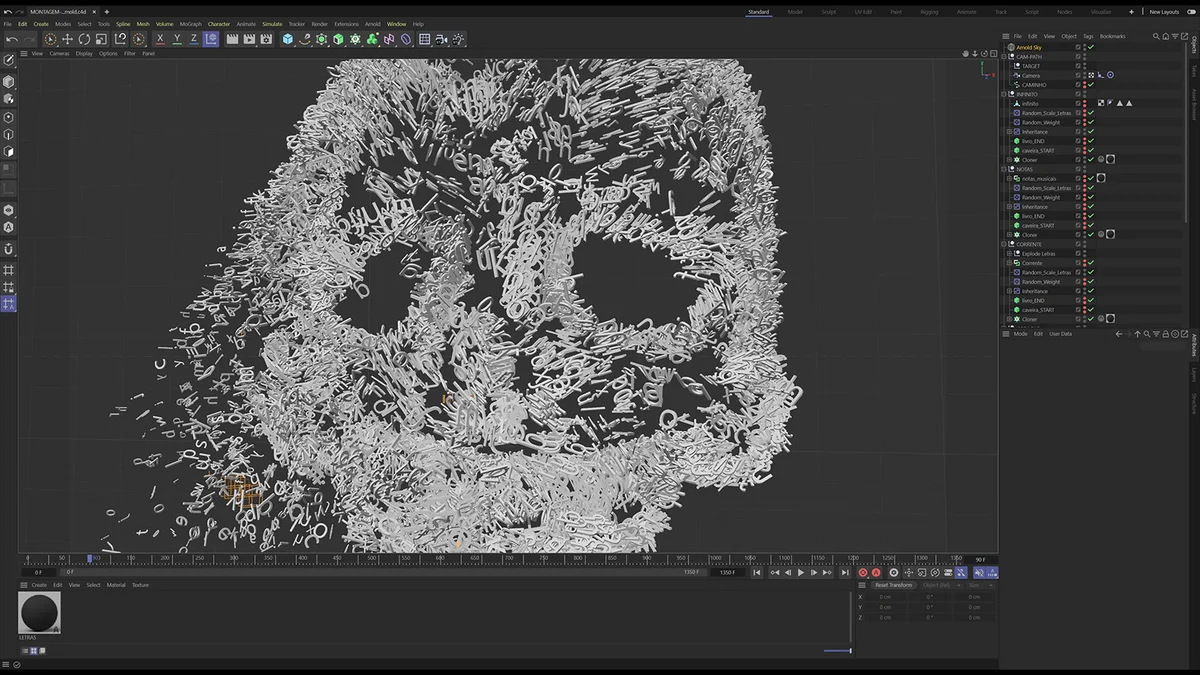
Task: Select the Rotate tool in top toolbar
Action: click(84, 39)
